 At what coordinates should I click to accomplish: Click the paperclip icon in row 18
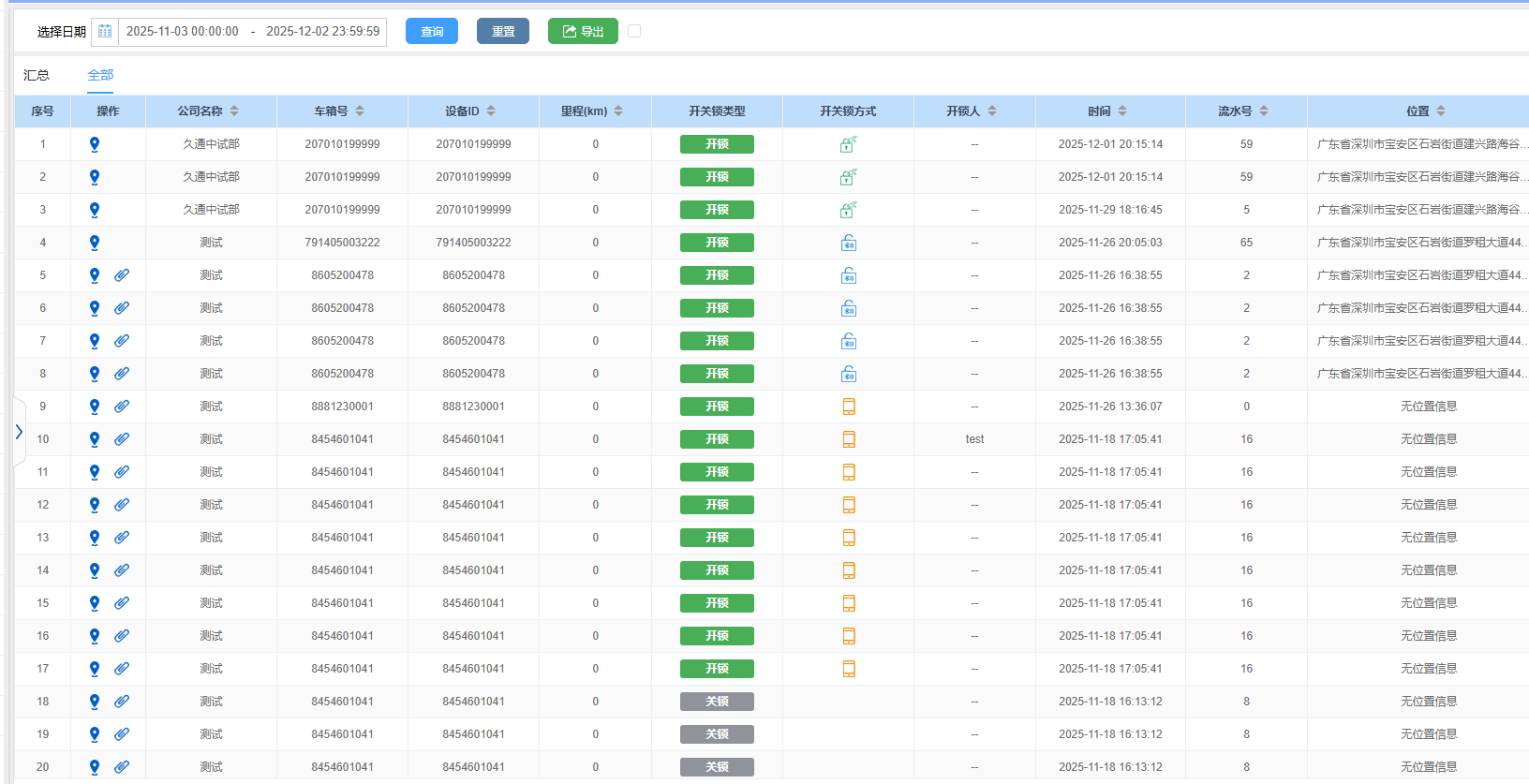pyautogui.click(x=122, y=702)
